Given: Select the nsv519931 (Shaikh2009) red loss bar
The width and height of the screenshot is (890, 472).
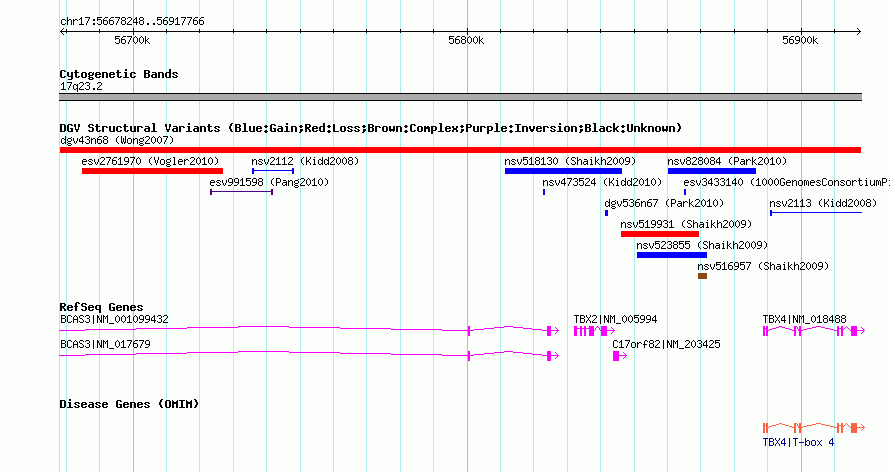Looking at the screenshot, I should [x=660, y=234].
